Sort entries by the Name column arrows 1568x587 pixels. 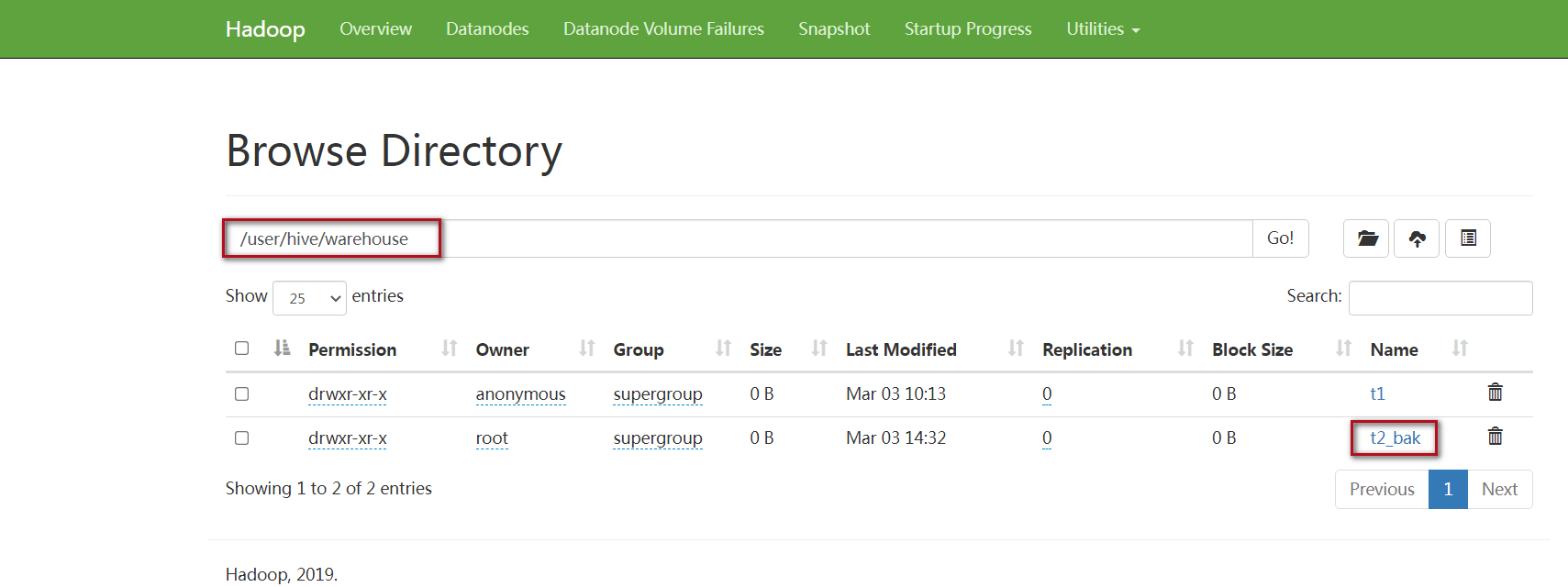tap(1460, 349)
